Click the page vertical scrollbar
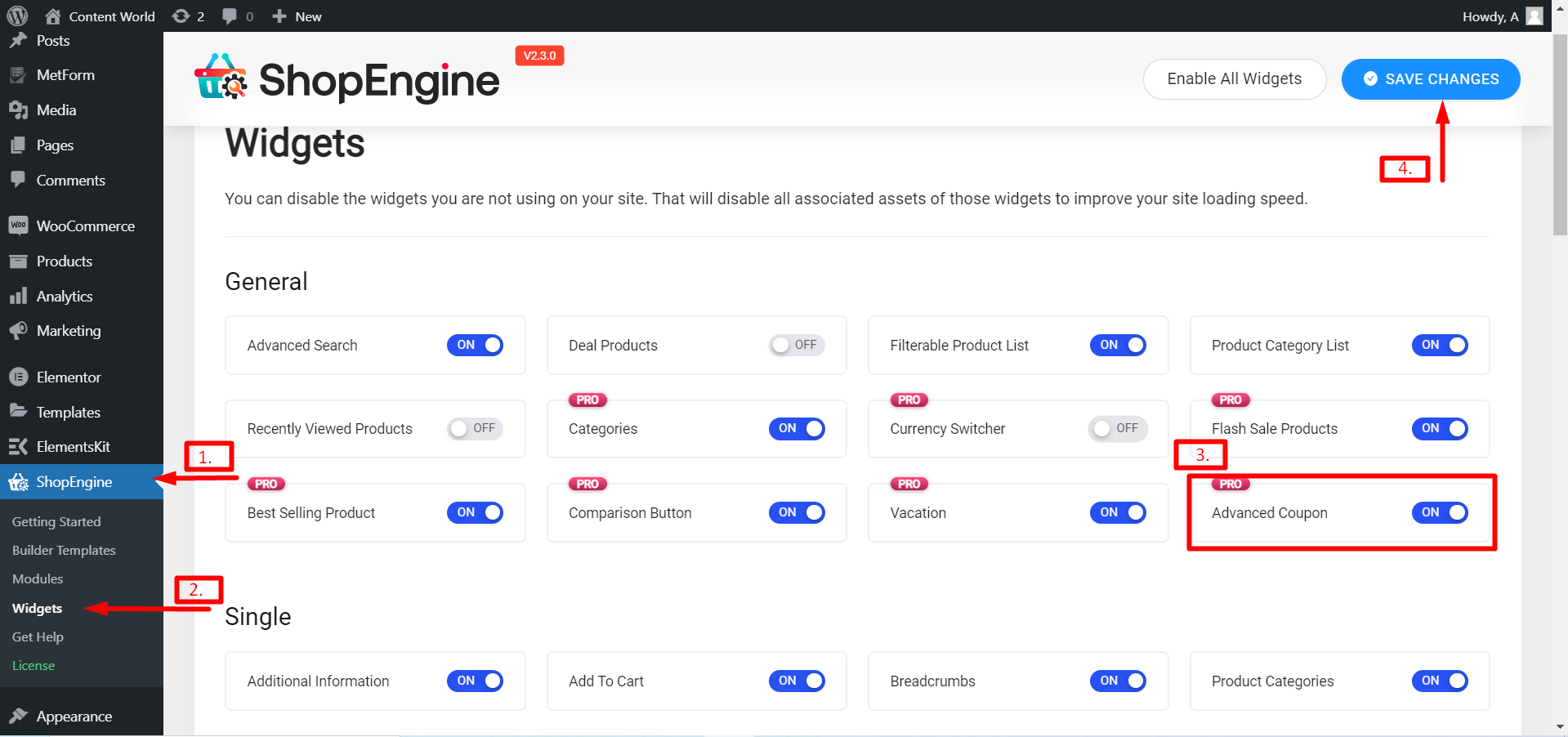Screen dimensions: 1568x737 pyautogui.click(x=1560, y=131)
